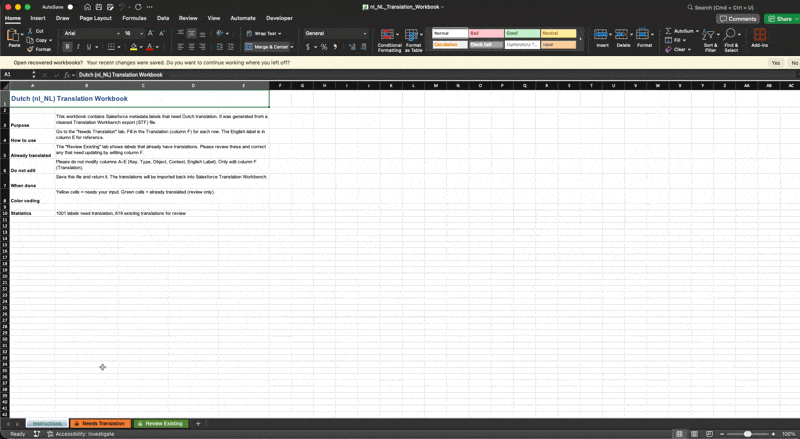
Task: Toggle center horizontal alignment
Action: point(191,47)
